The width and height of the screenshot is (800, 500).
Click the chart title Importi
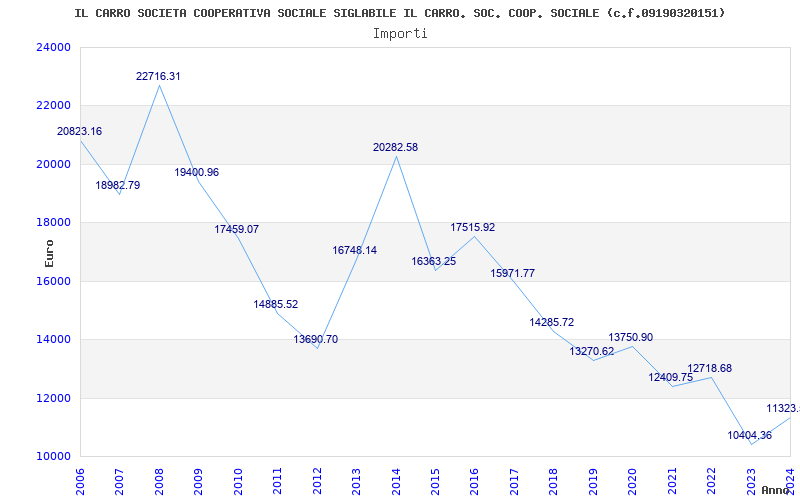pos(400,34)
